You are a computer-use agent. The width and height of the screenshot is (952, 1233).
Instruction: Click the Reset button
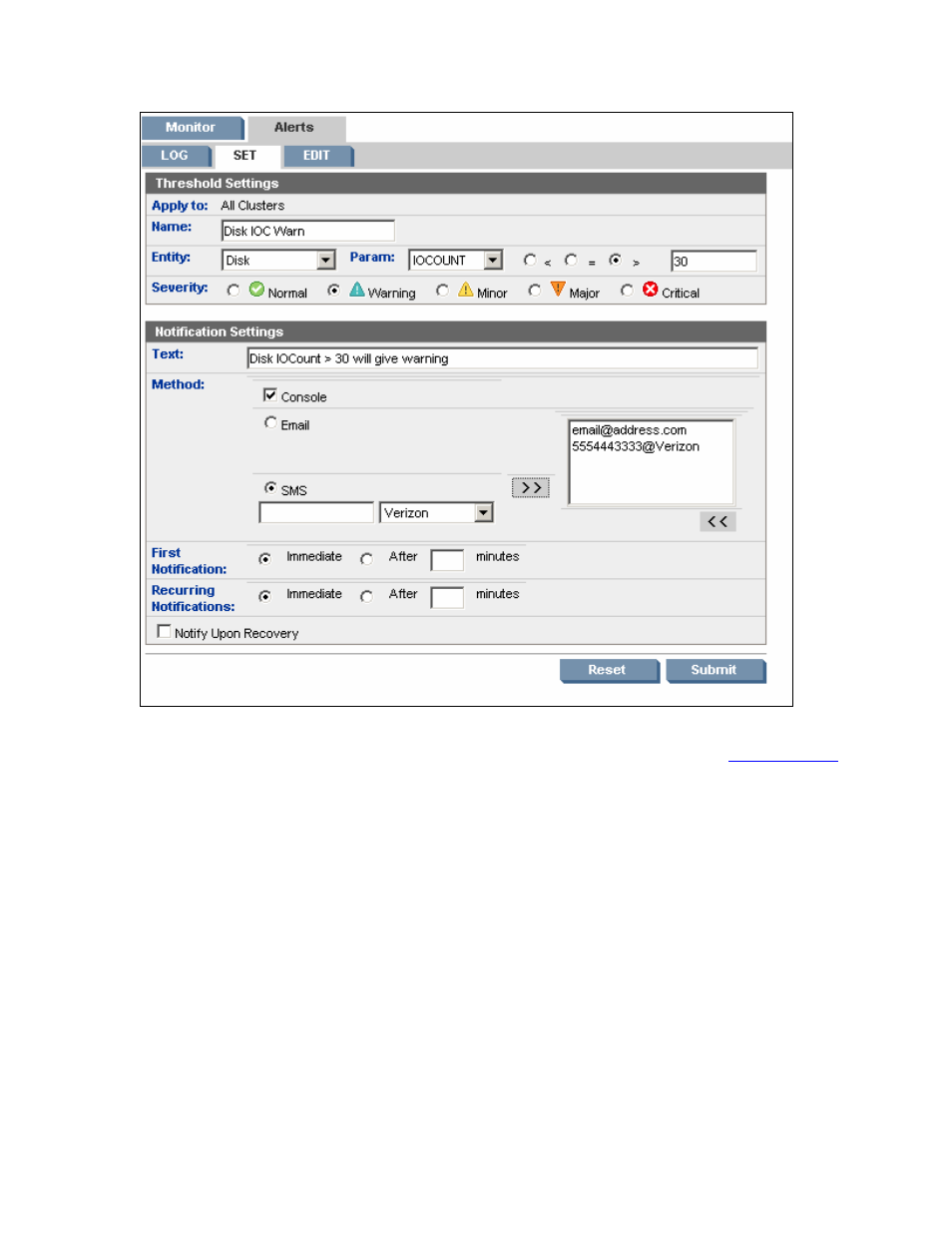(609, 671)
